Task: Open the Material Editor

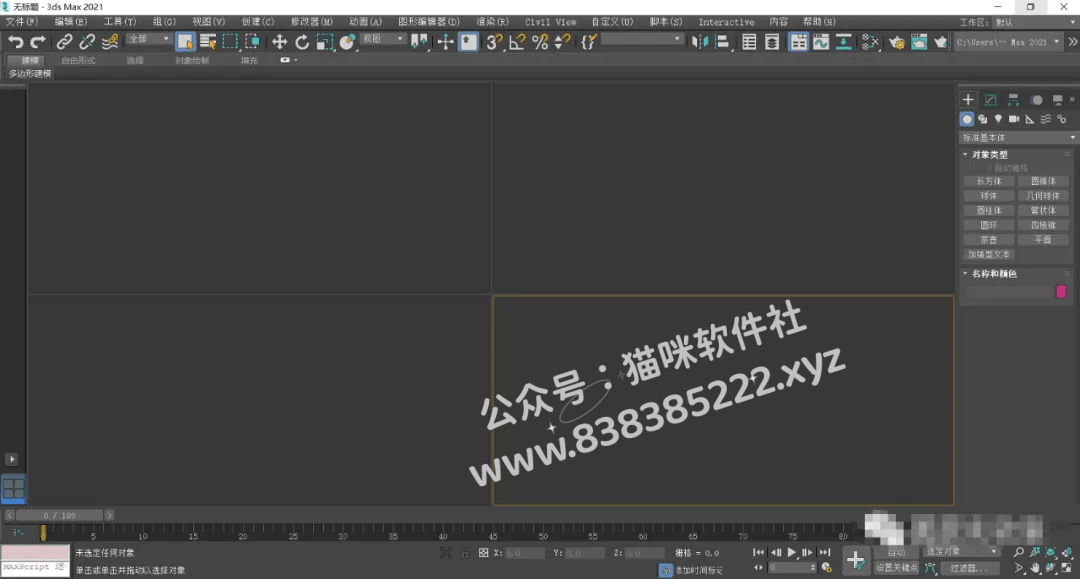Action: pos(871,42)
